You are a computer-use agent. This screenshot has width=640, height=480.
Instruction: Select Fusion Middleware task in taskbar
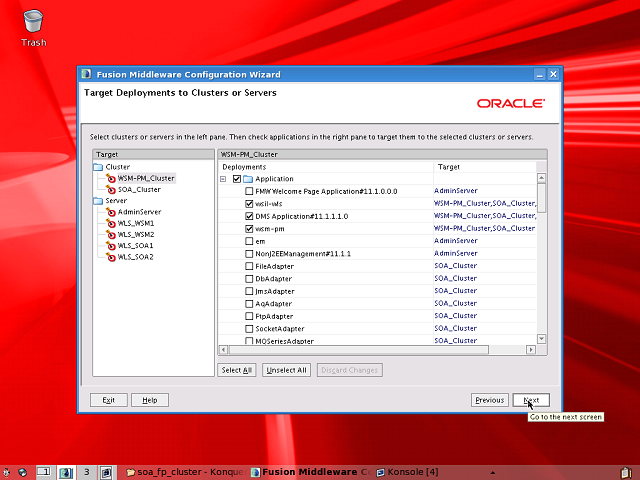click(311, 472)
